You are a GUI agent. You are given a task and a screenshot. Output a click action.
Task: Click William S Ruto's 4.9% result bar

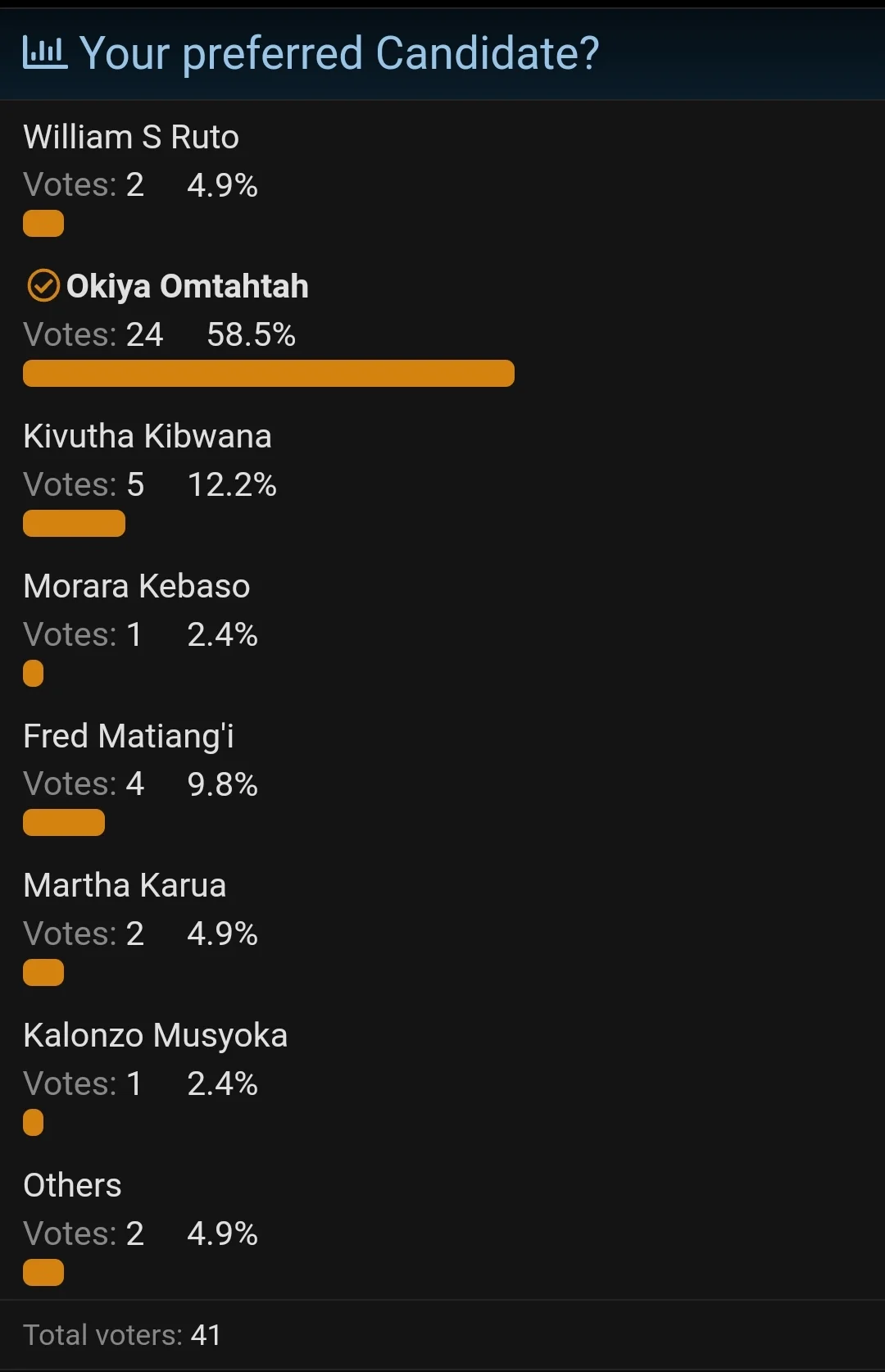pyautogui.click(x=43, y=223)
